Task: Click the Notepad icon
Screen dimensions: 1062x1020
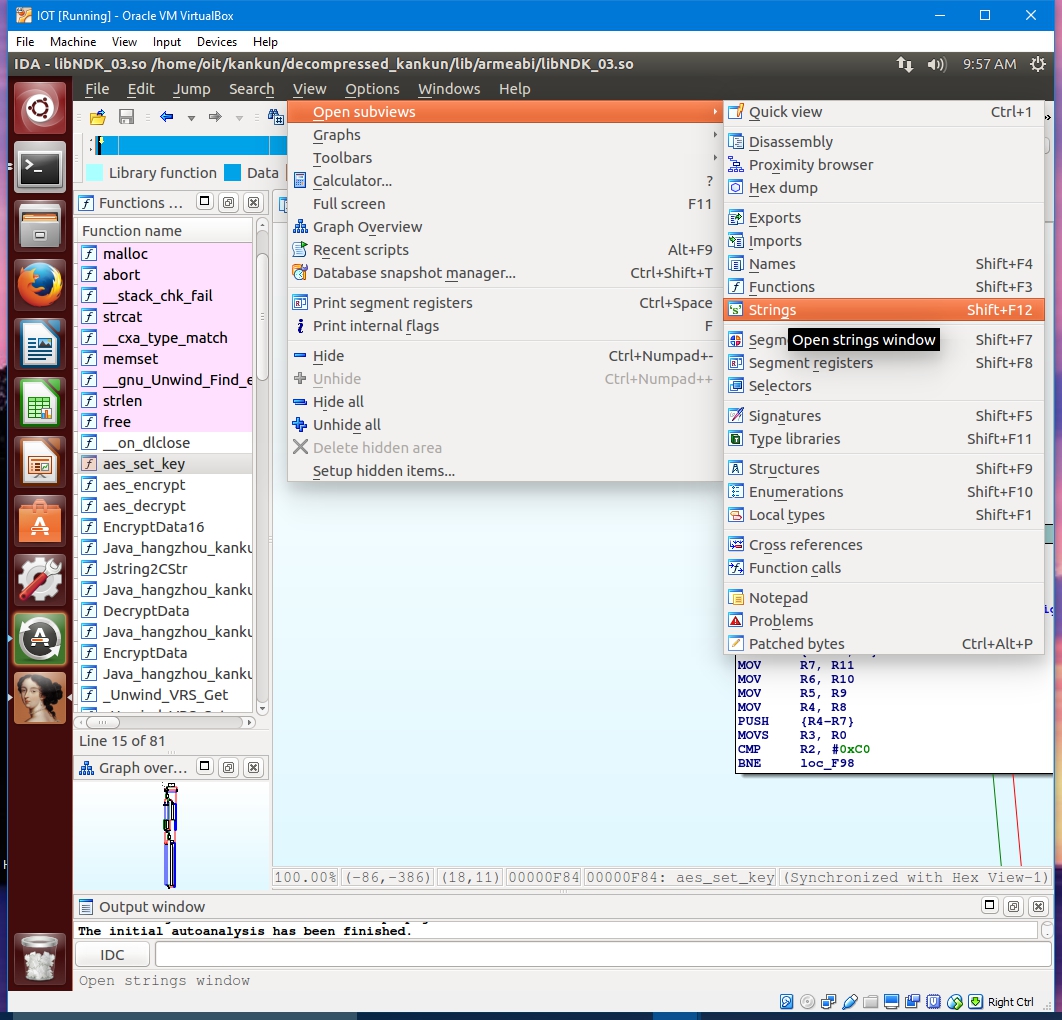Action: click(736, 597)
